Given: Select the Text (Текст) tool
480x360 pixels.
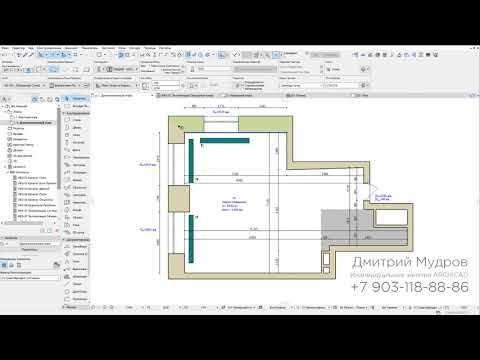Looking at the screenshot, I should (x=76, y=262).
